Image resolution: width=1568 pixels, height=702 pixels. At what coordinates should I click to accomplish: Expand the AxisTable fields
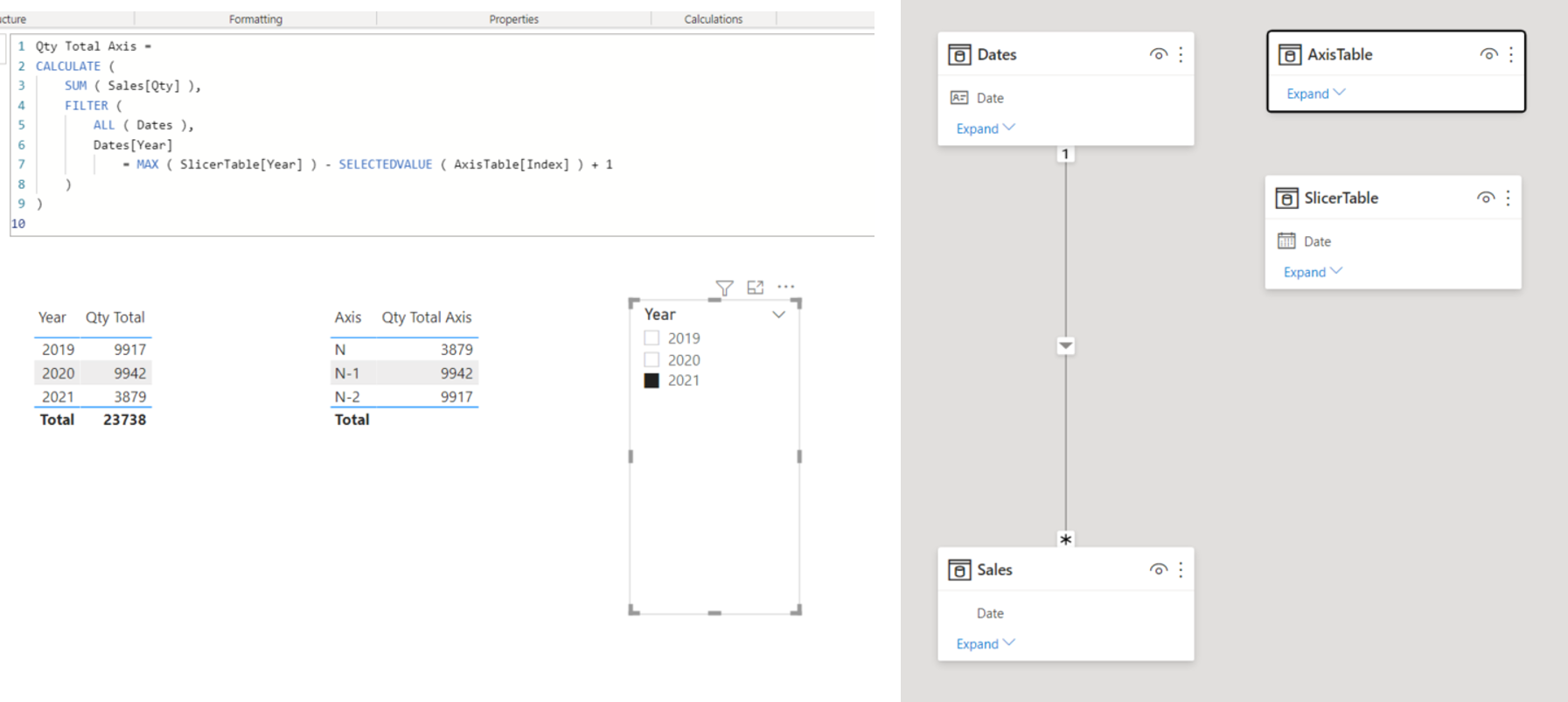(x=1316, y=94)
